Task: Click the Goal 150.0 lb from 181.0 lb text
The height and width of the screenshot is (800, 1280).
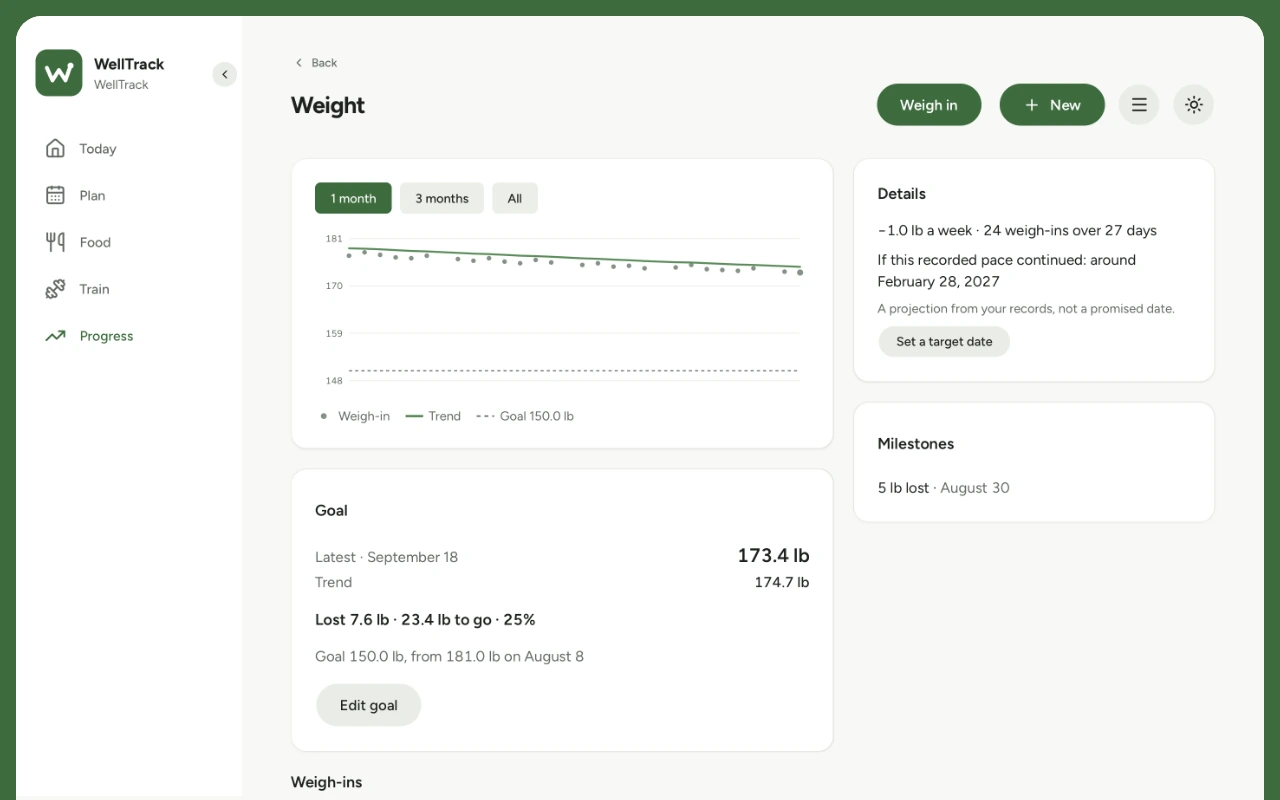Action: coord(449,657)
